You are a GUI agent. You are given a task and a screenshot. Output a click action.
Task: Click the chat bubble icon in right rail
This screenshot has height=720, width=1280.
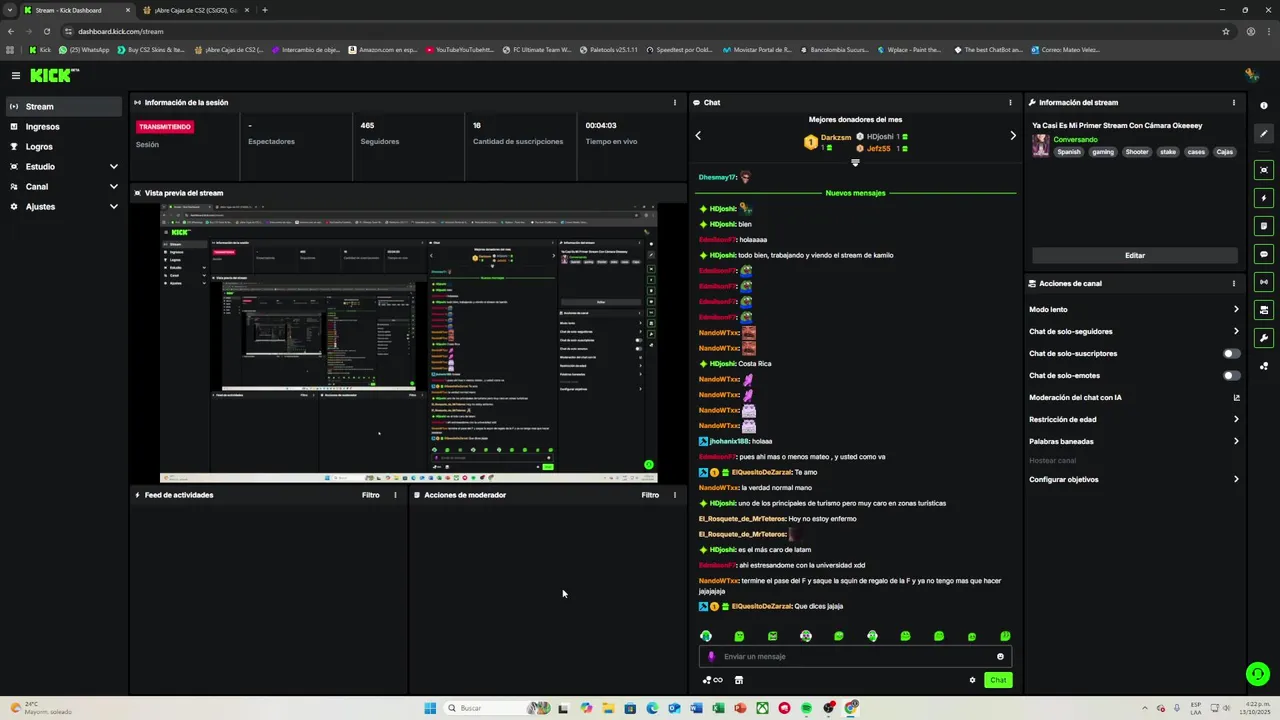[1264, 254]
